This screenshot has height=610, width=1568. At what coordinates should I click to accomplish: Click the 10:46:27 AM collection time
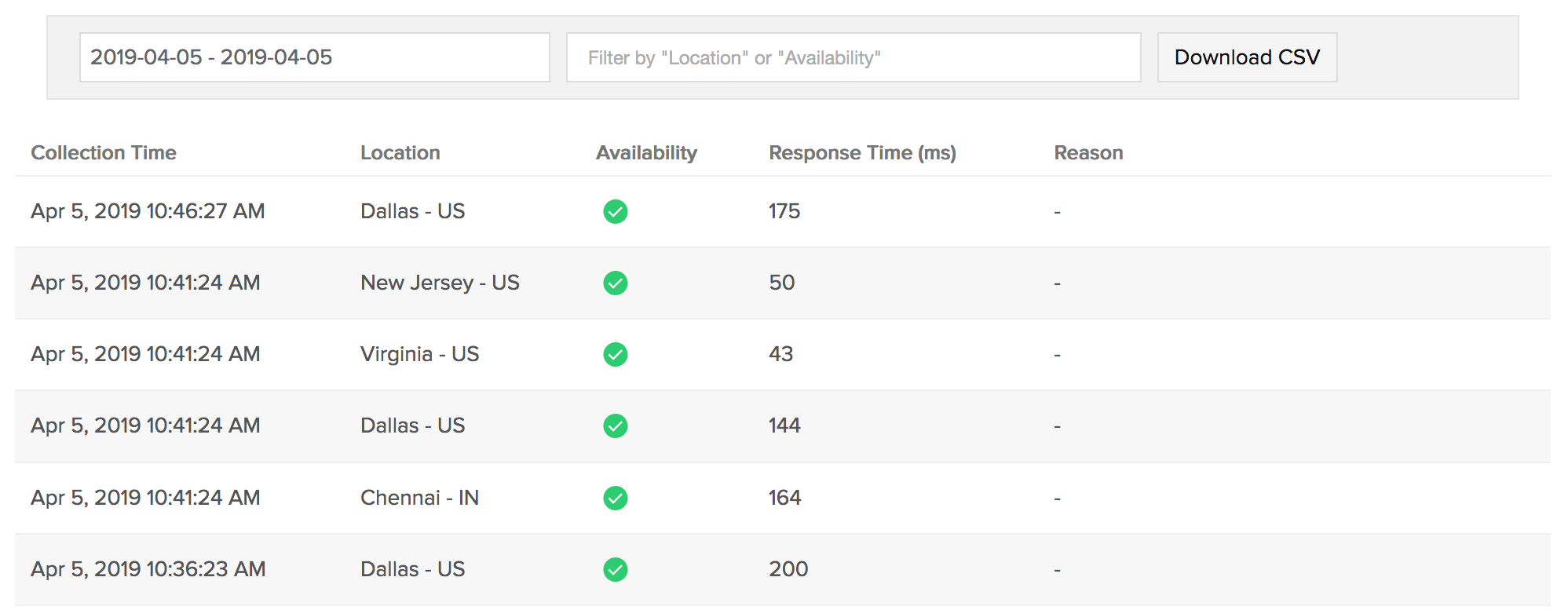pos(148,211)
